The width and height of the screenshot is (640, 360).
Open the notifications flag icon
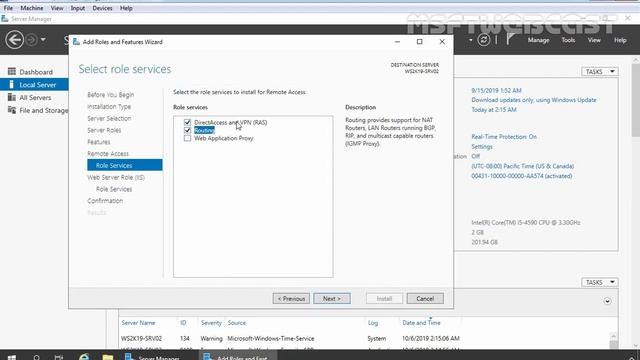pos(510,39)
